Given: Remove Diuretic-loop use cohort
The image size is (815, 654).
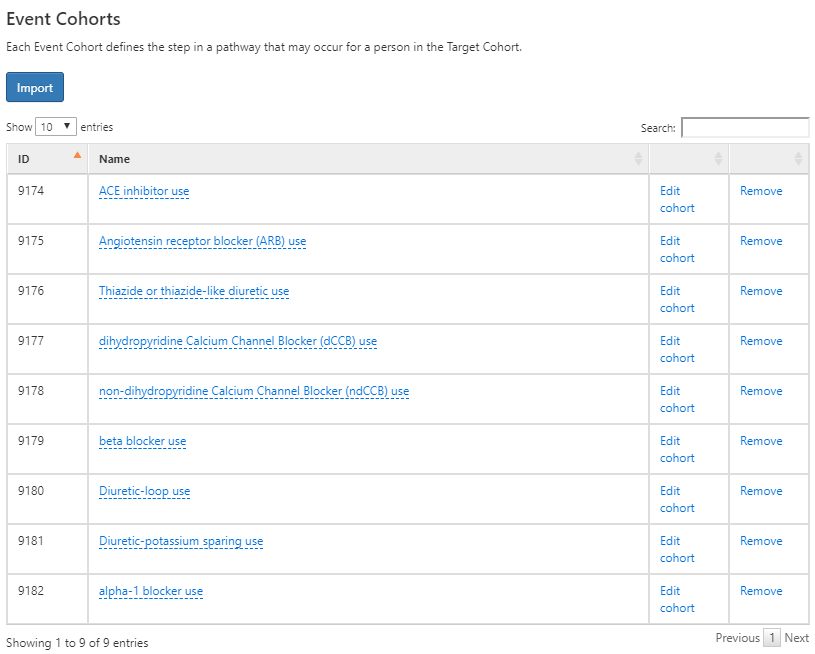Looking at the screenshot, I should (x=761, y=490).
